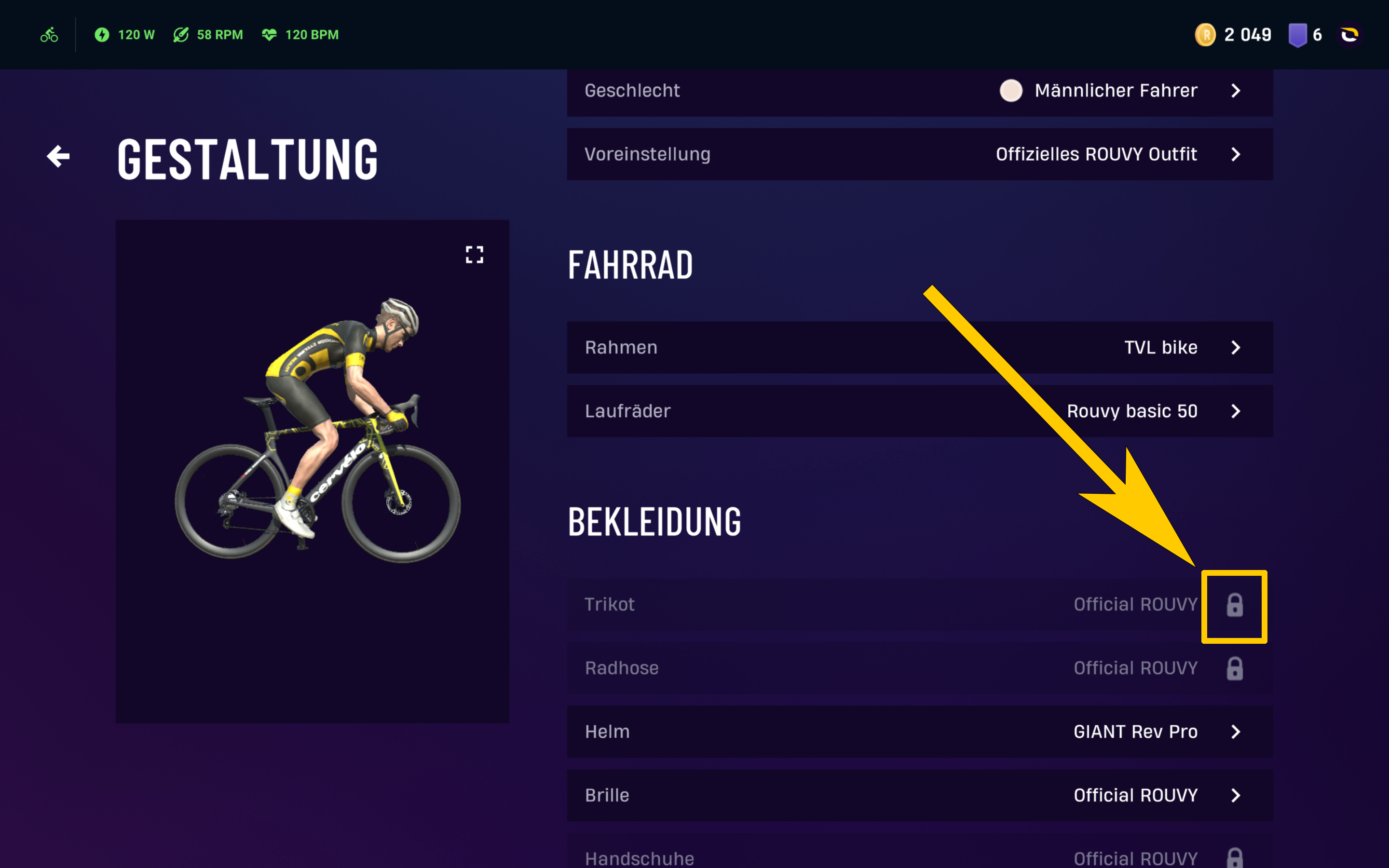This screenshot has height=868, width=1389.
Task: Open the Voreinstellung outfit chevron
Action: click(1236, 154)
